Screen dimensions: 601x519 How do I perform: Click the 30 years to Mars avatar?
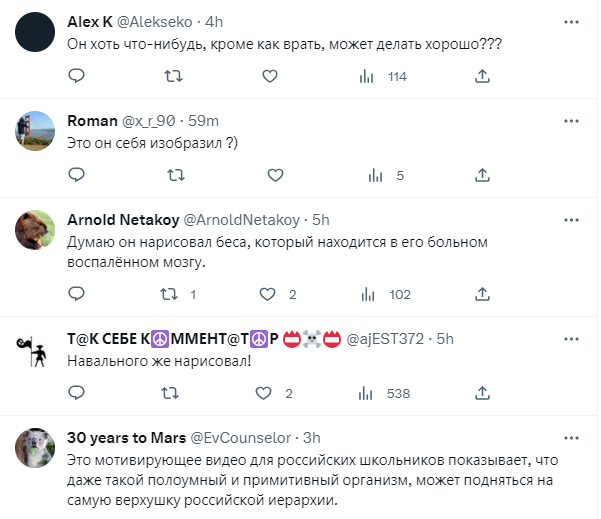coord(34,449)
